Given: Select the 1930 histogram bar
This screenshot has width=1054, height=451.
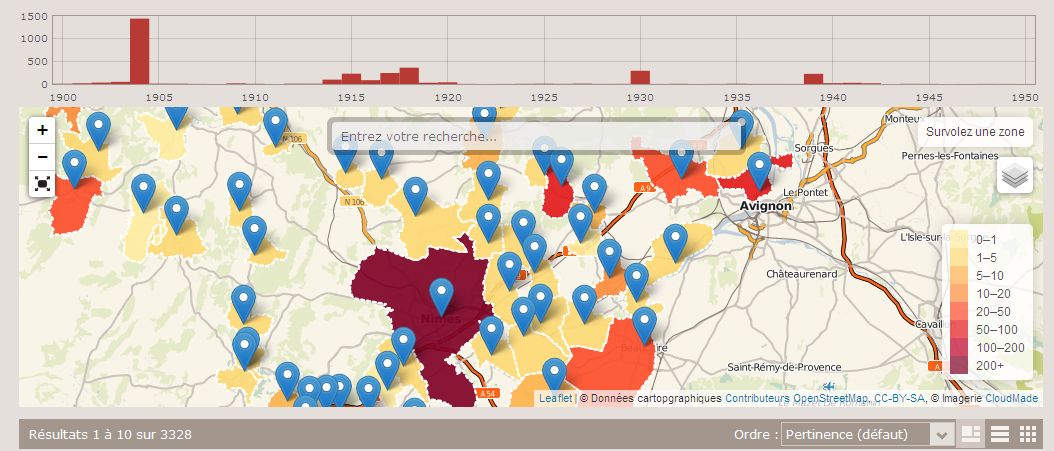Looking at the screenshot, I should pos(640,77).
